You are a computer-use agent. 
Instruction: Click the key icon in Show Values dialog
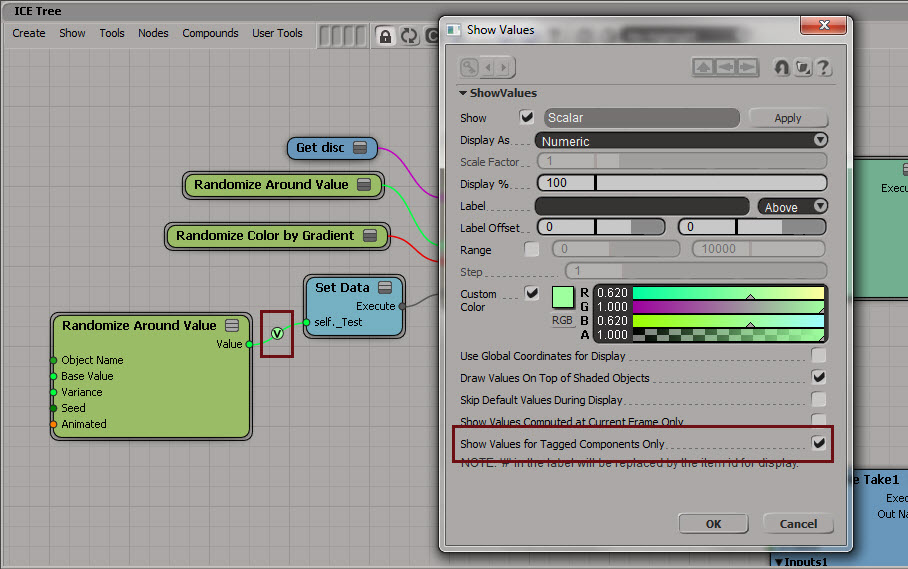click(470, 68)
